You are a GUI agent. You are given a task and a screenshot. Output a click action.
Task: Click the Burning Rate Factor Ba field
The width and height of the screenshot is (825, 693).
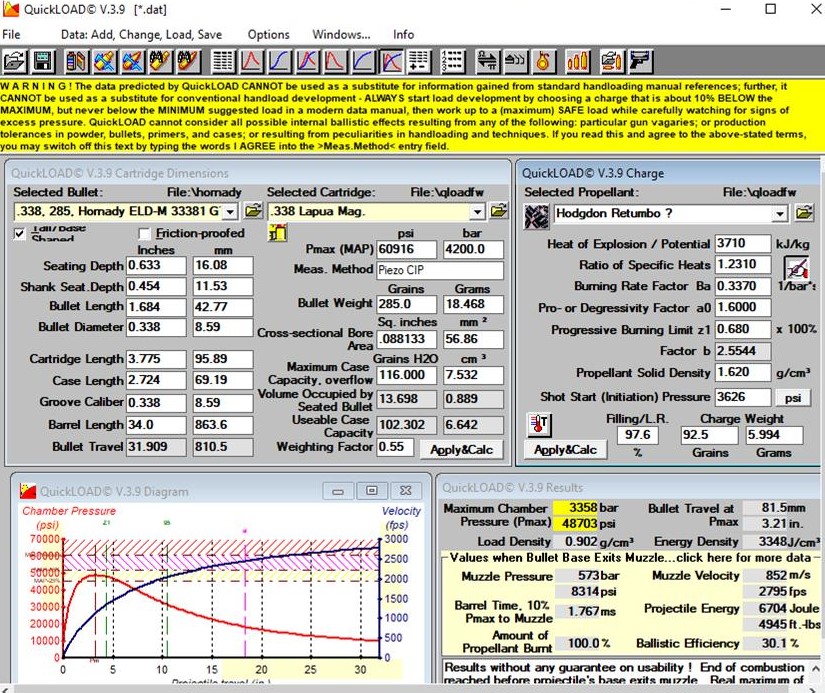[742, 286]
